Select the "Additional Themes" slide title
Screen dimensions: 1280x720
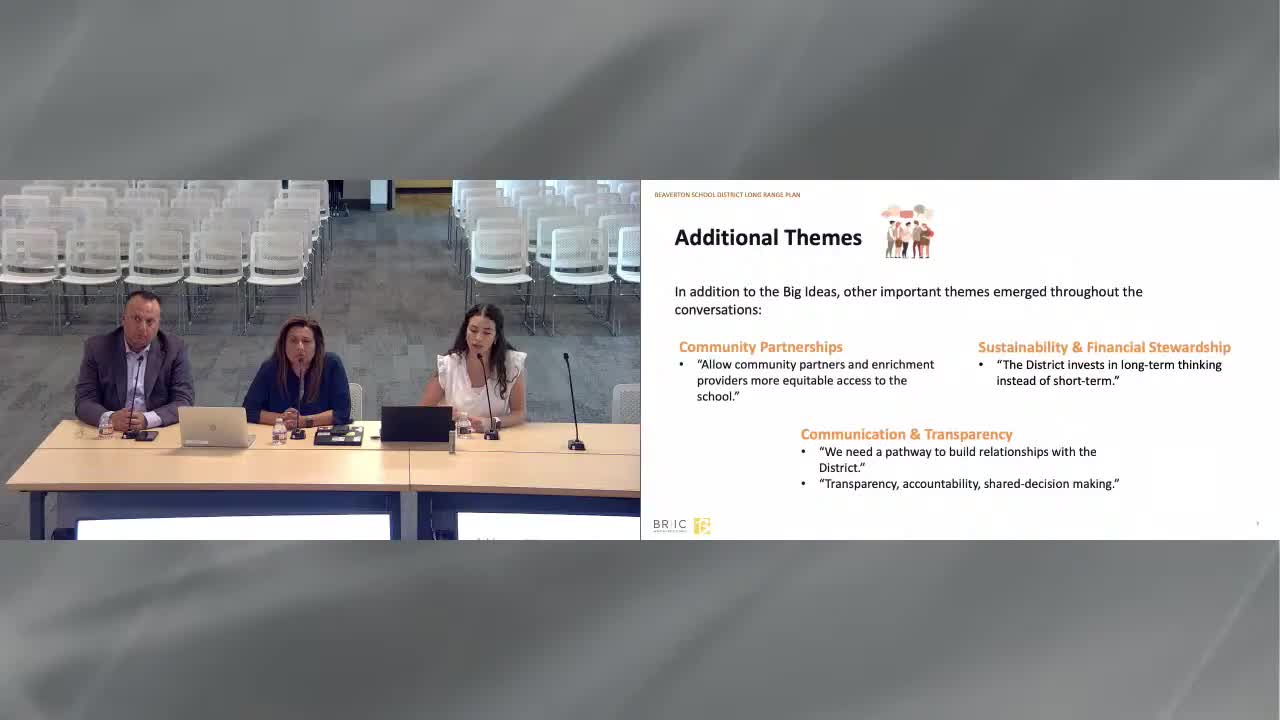point(768,237)
